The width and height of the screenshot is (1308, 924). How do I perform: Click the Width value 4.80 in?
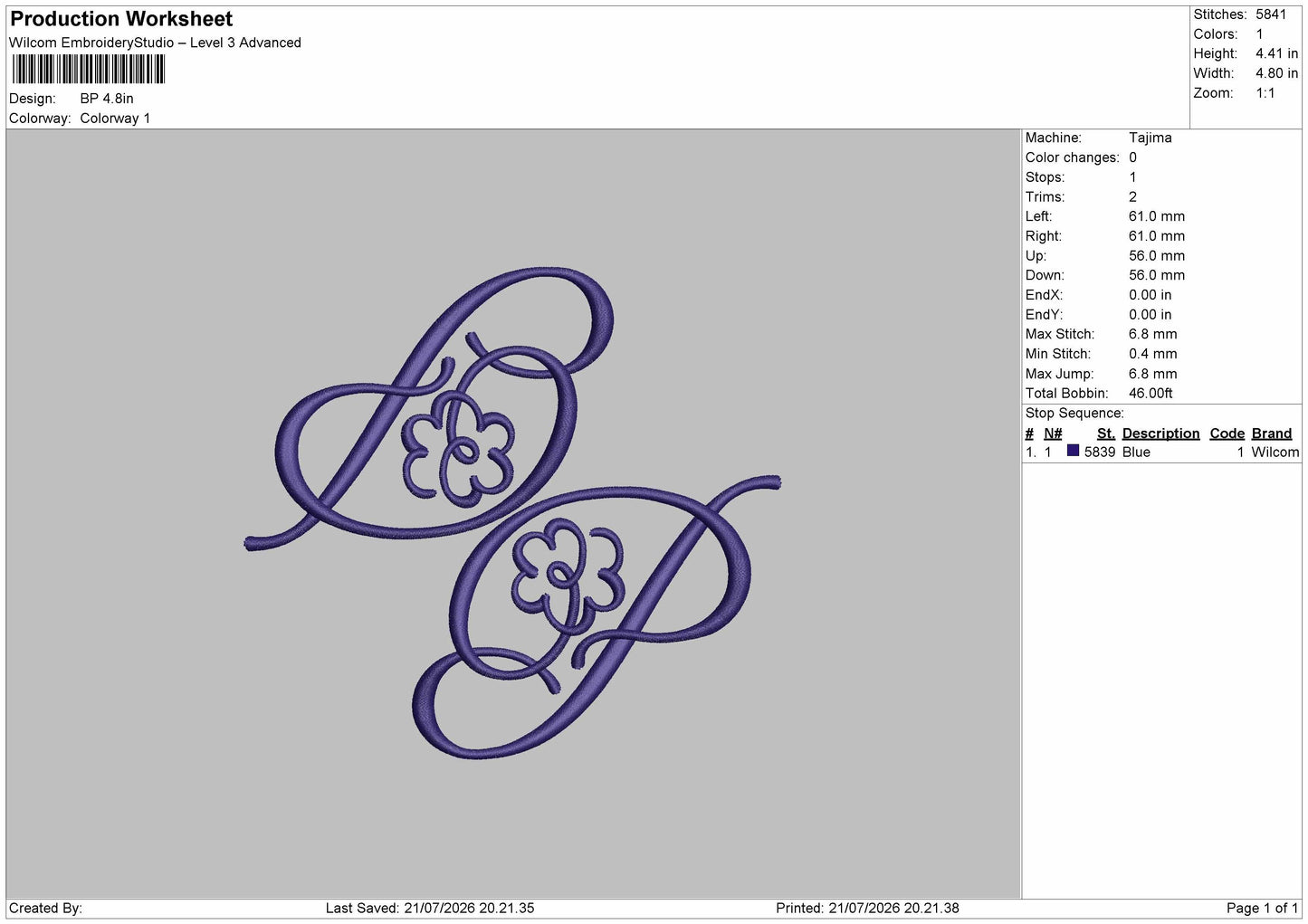pos(1276,73)
